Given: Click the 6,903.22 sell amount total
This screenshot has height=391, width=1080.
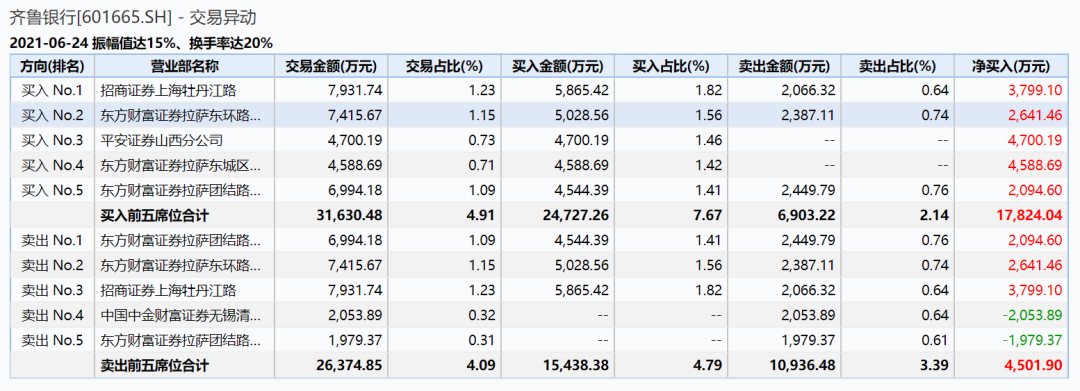Looking at the screenshot, I should (x=808, y=215).
